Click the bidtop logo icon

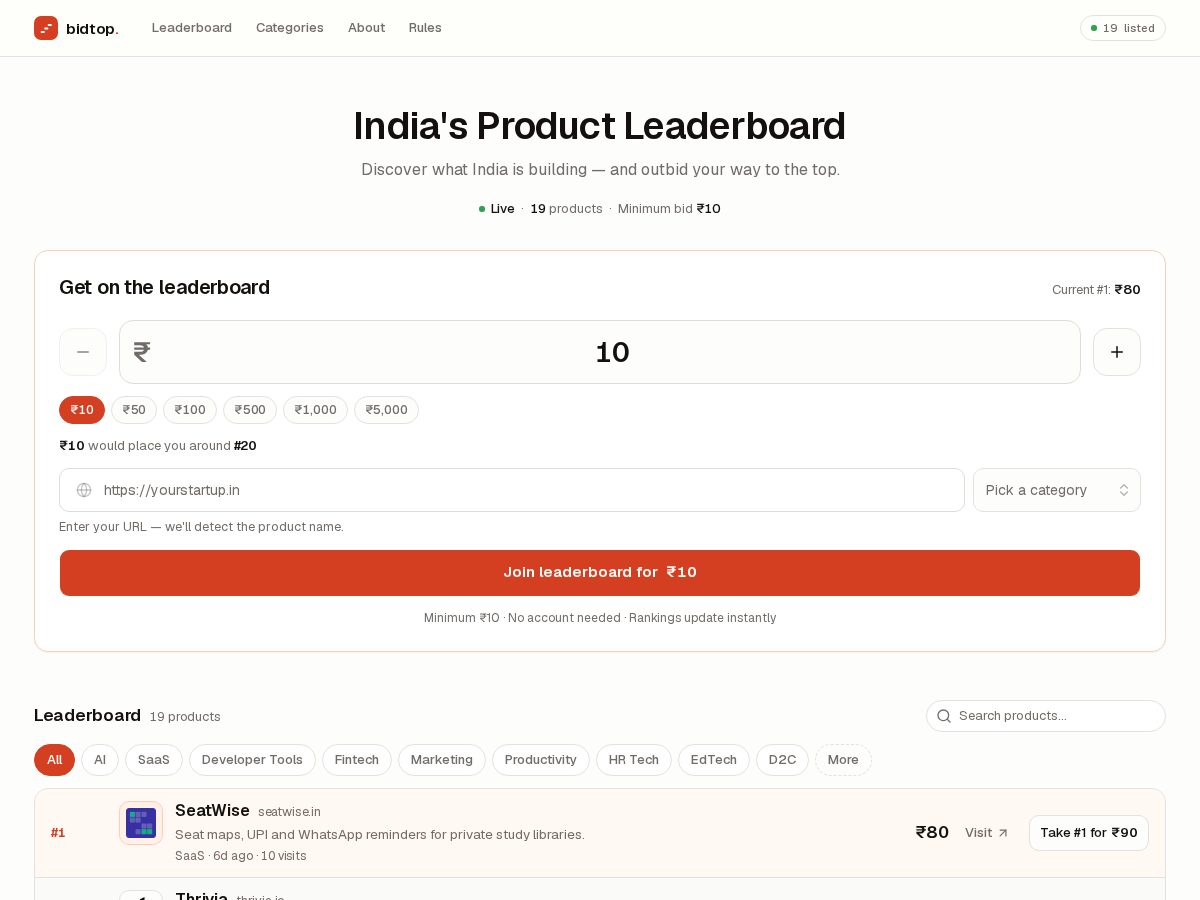pyautogui.click(x=46, y=28)
